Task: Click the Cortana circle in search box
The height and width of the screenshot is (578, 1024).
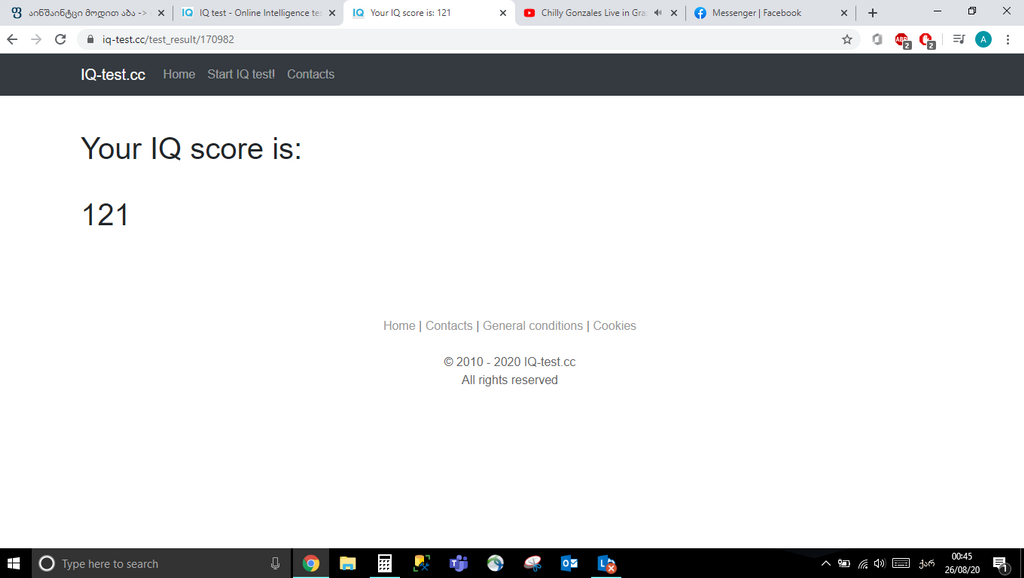Action: [46, 563]
